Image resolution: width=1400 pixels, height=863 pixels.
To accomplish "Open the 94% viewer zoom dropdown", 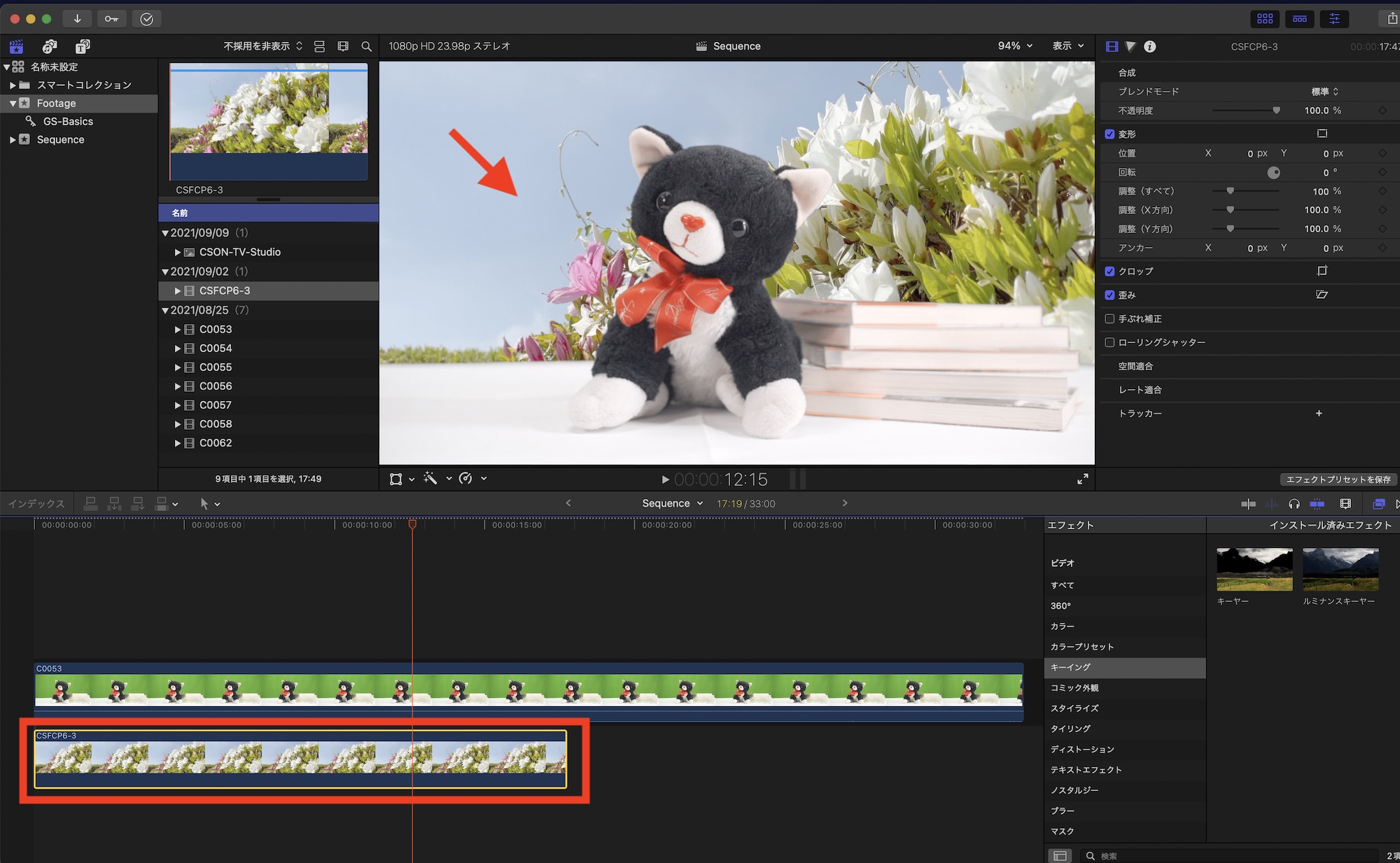I will 1015,45.
